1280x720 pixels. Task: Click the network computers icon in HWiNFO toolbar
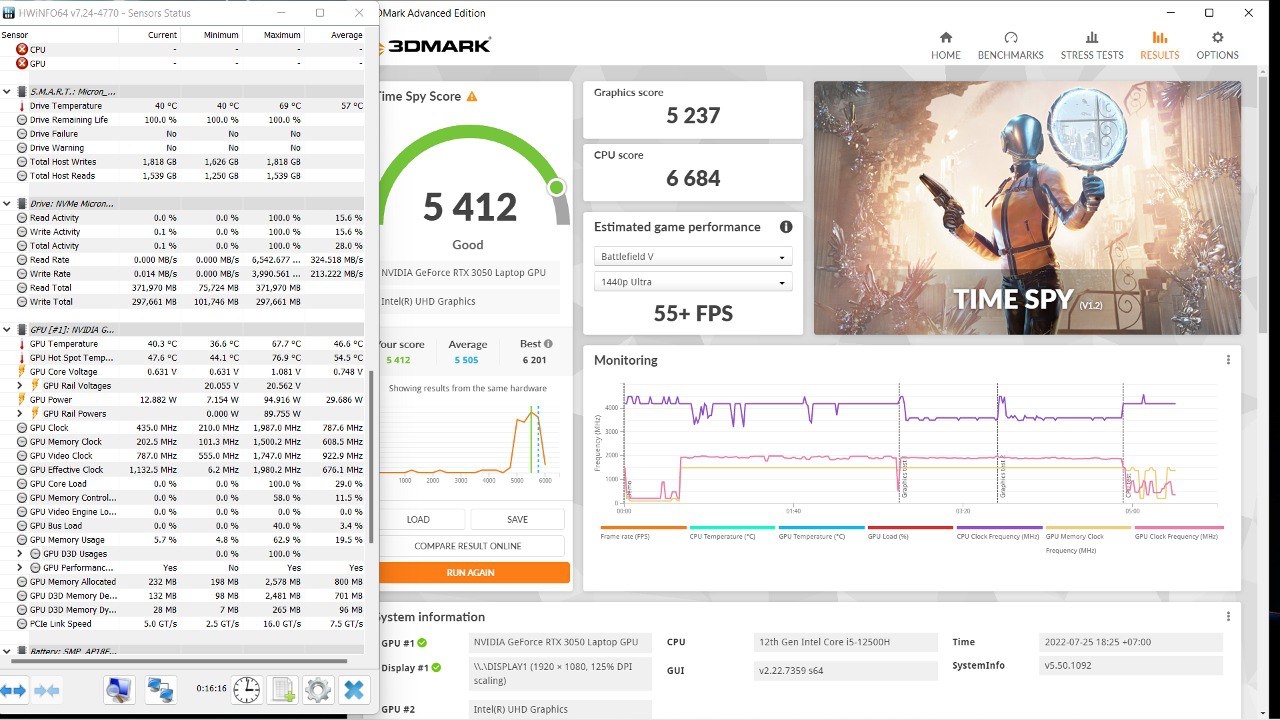click(x=161, y=689)
